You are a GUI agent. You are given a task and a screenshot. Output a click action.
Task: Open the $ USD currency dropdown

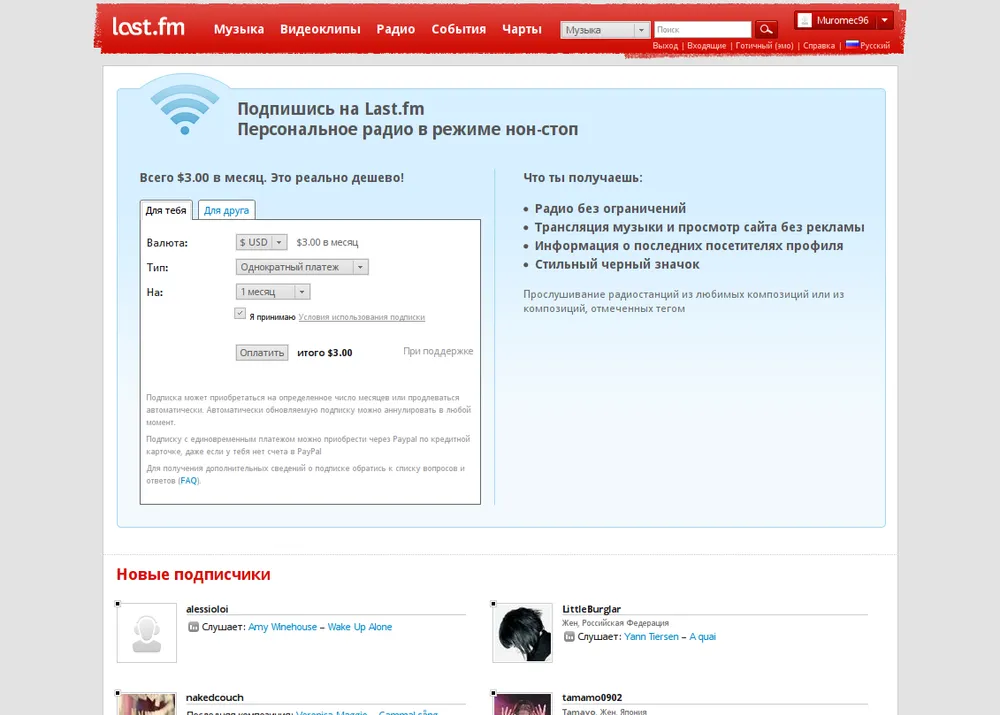coord(261,242)
